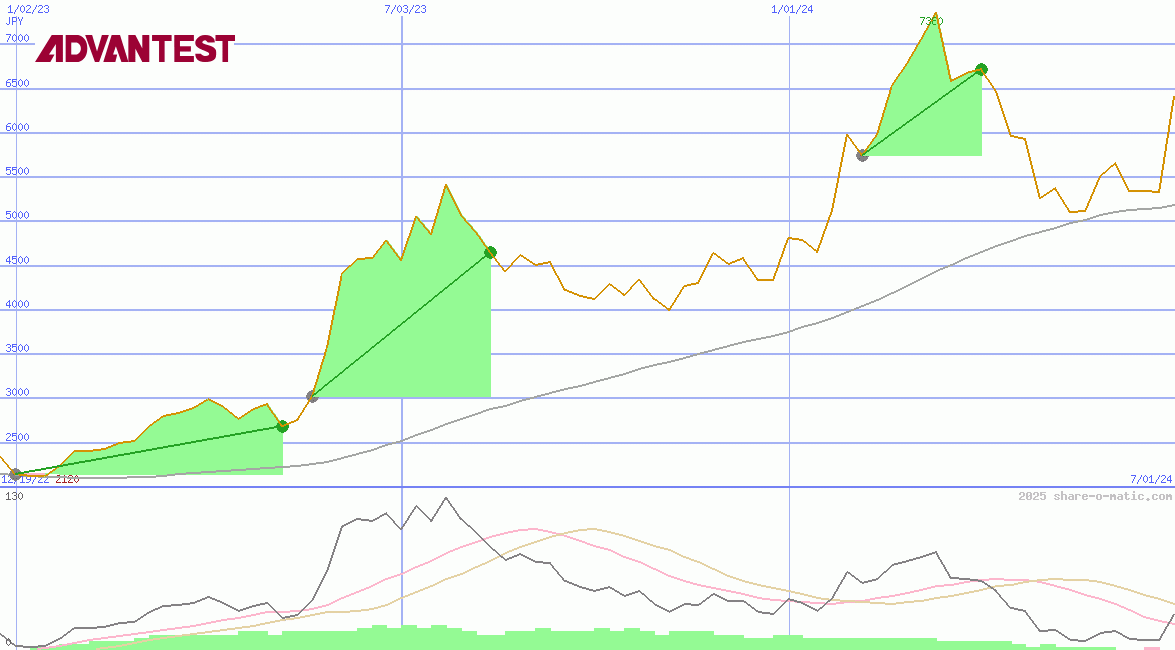Click the 1/02/23 start date label
Image resolution: width=1175 pixels, height=650 pixels.
click(x=28, y=9)
